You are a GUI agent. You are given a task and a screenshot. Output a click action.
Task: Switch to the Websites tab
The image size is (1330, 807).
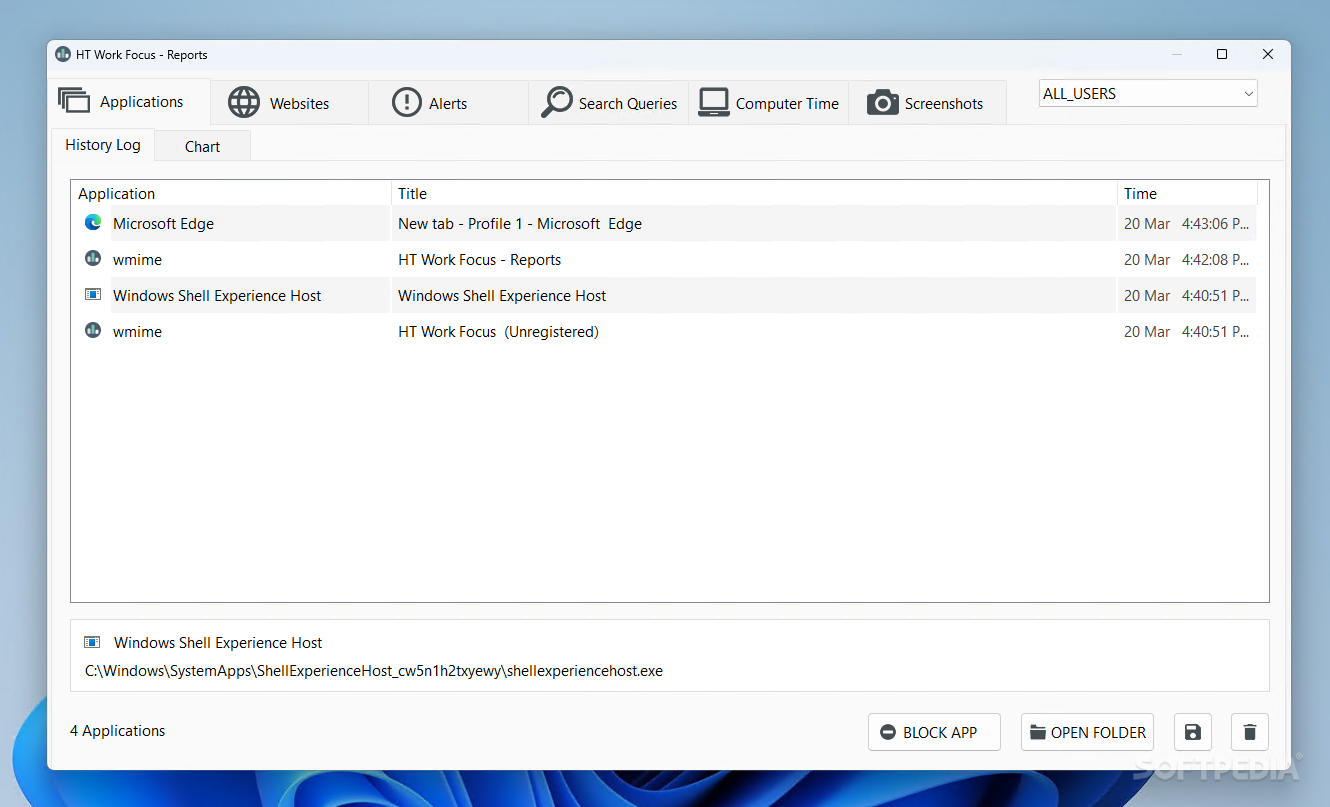click(289, 103)
